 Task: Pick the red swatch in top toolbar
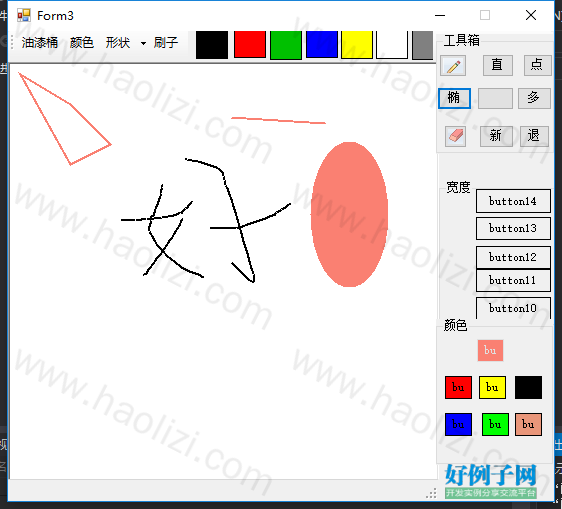tap(250, 44)
